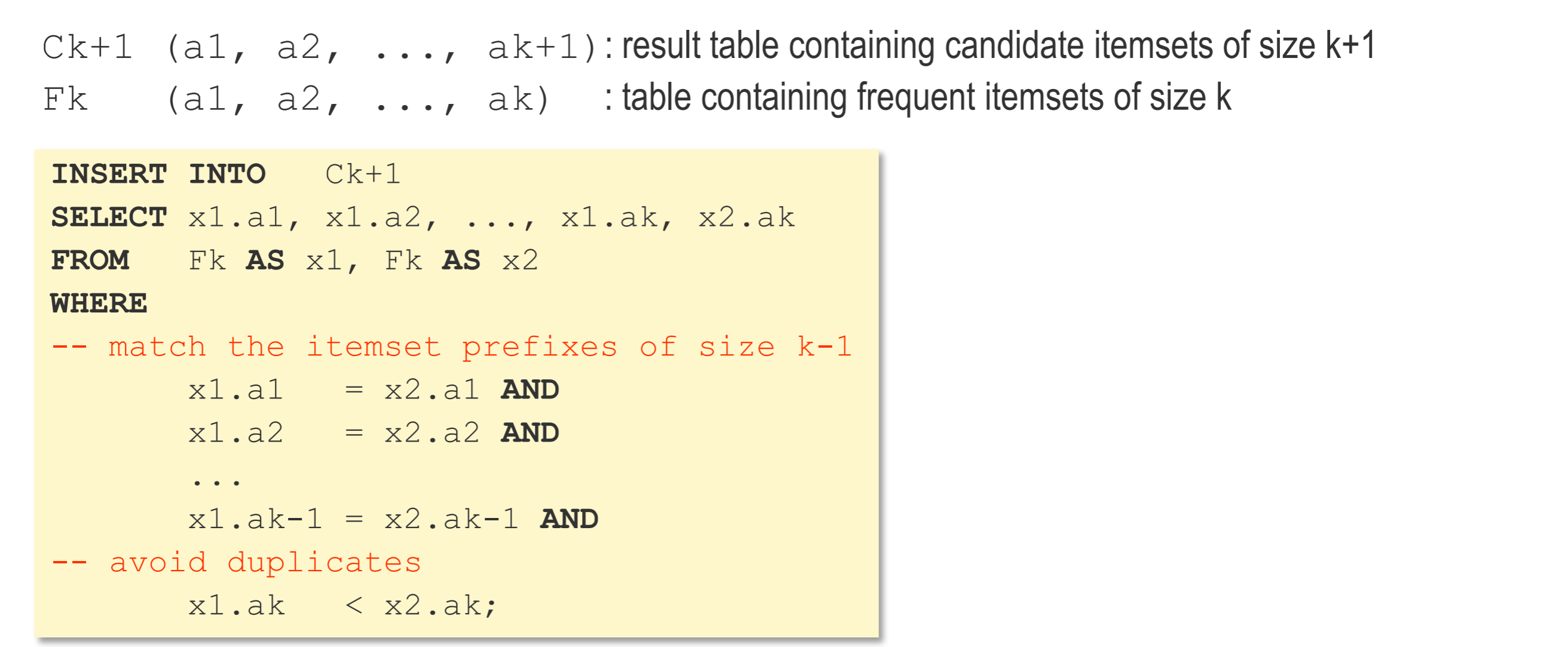Click the WHERE keyword

[99, 303]
